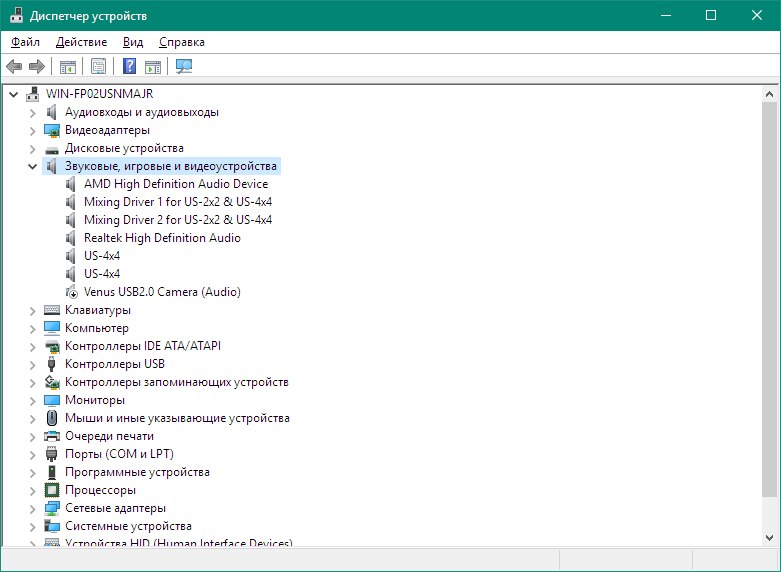This screenshot has height=572, width=781.
Task: Select Сетевые адаптеры label
Action: pyautogui.click(x=115, y=508)
